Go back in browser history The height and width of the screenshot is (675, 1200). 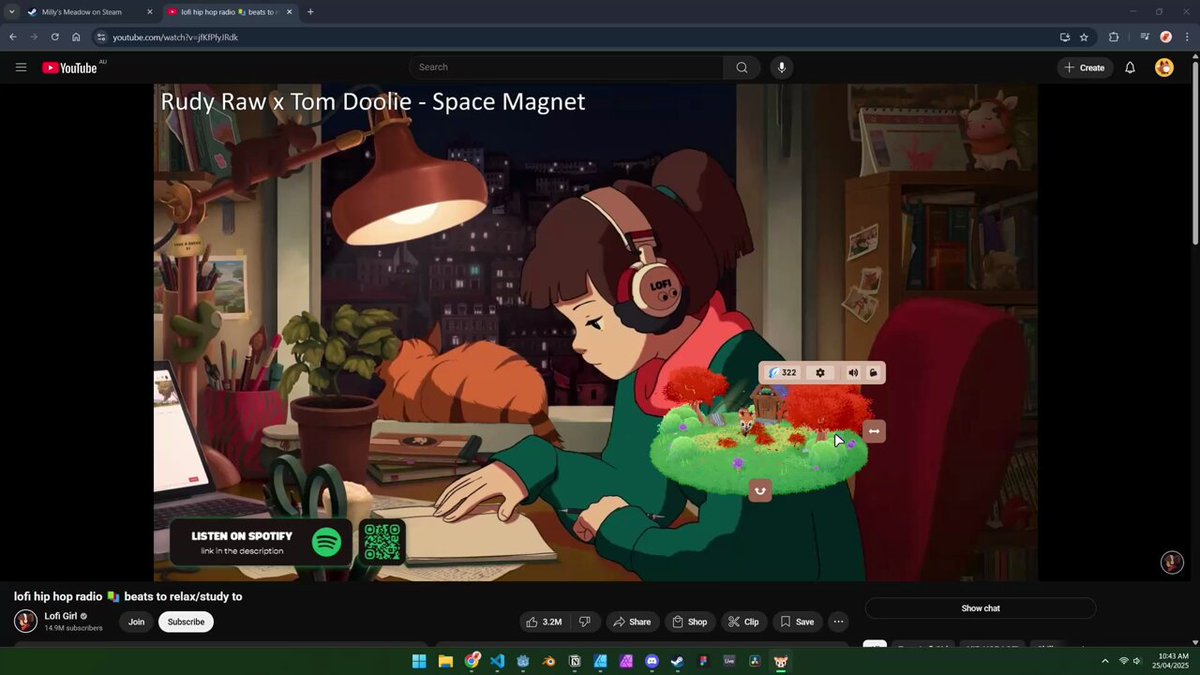point(13,37)
